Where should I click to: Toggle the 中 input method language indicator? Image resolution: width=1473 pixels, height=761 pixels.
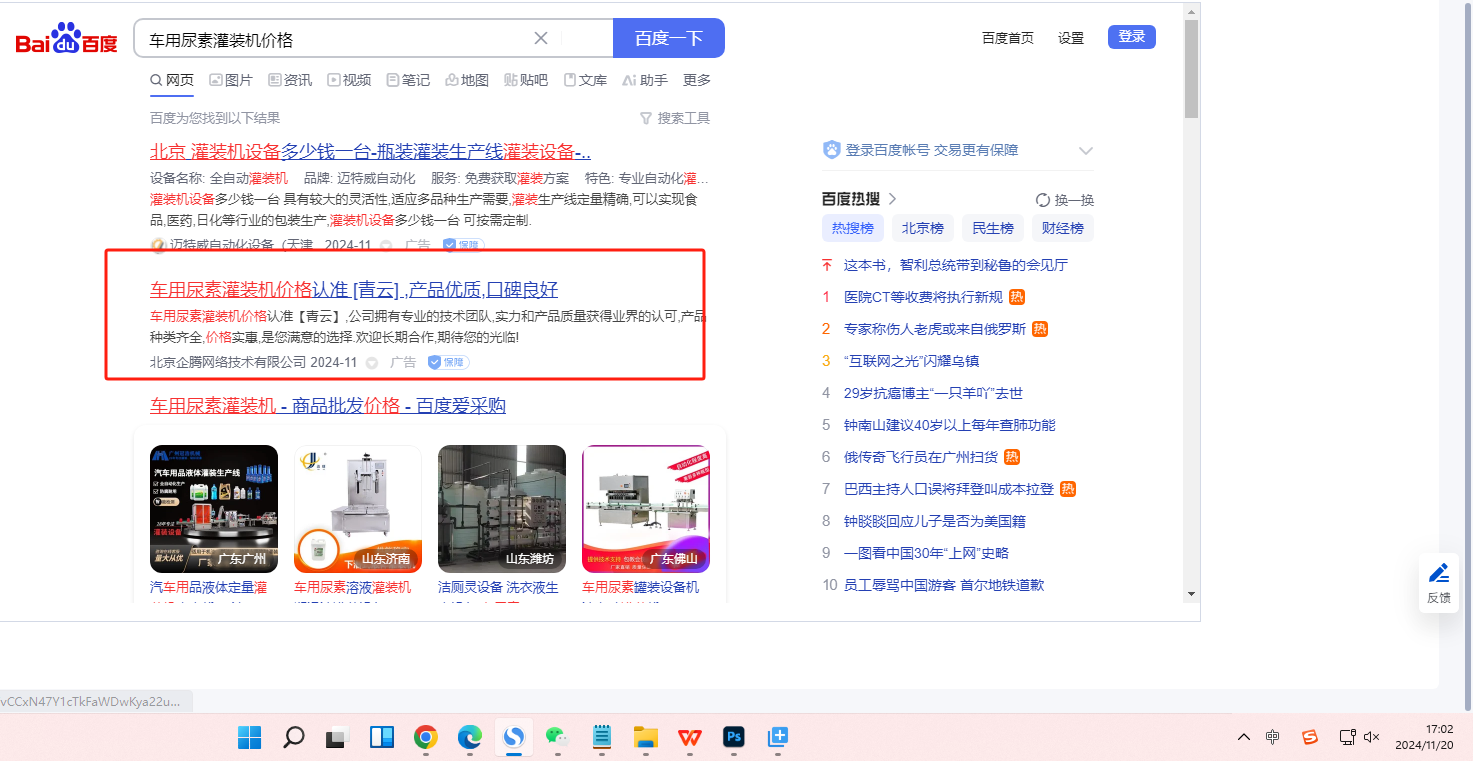[x=1272, y=737]
